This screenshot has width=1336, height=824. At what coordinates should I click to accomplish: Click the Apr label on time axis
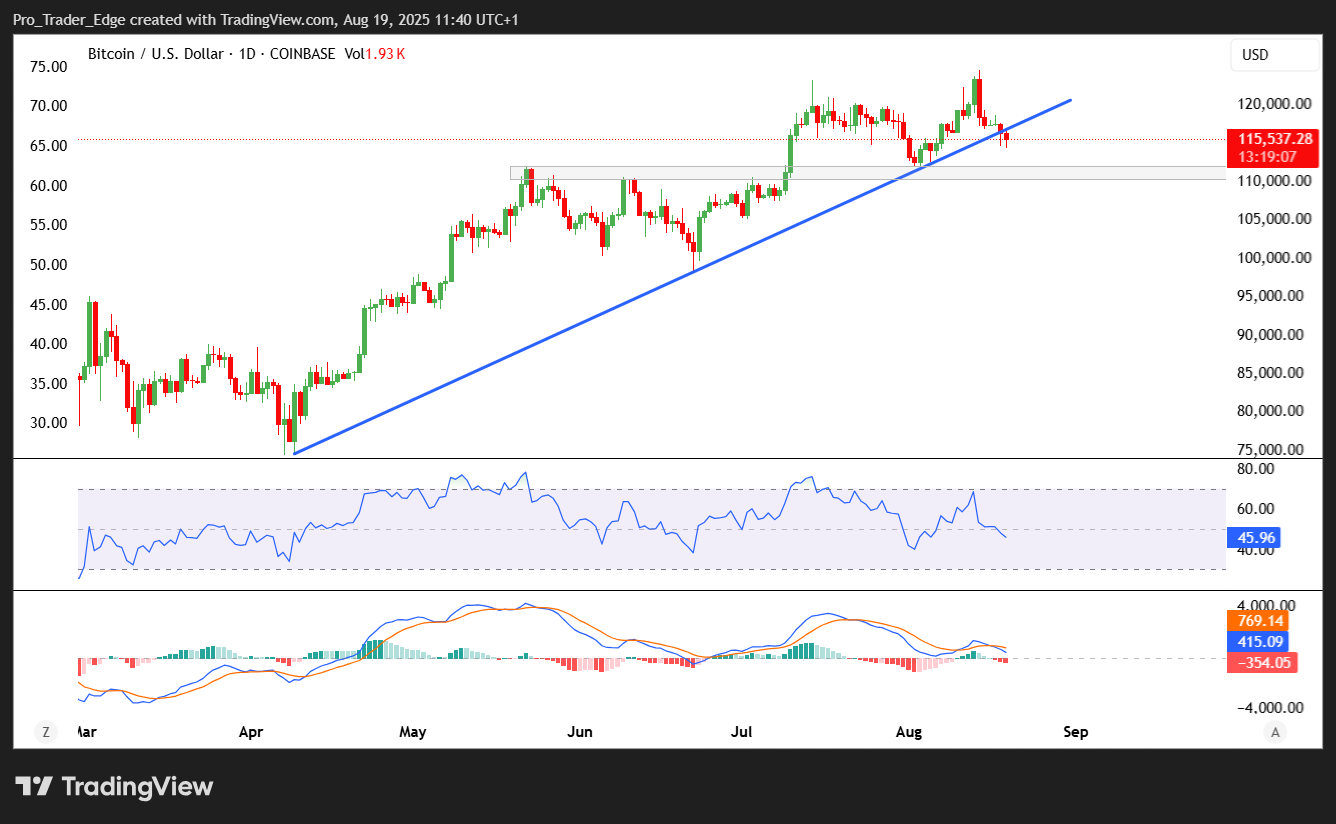251,732
